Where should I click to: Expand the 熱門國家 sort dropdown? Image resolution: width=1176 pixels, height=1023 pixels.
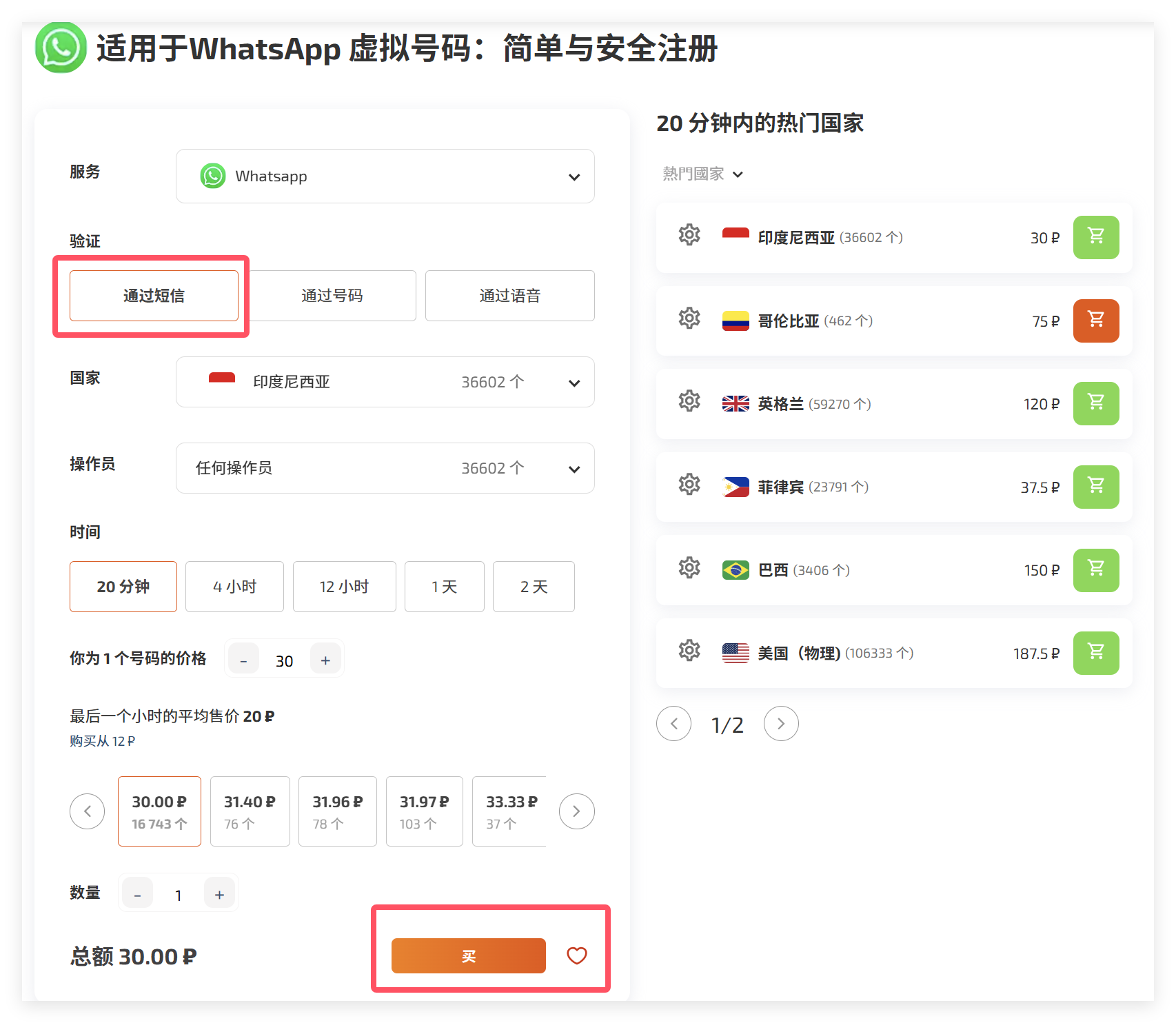703,174
